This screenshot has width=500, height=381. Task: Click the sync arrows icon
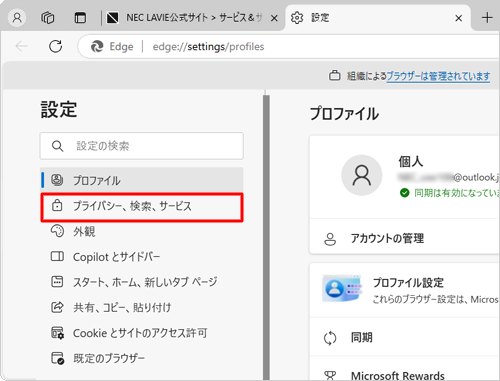pyautogui.click(x=330, y=338)
